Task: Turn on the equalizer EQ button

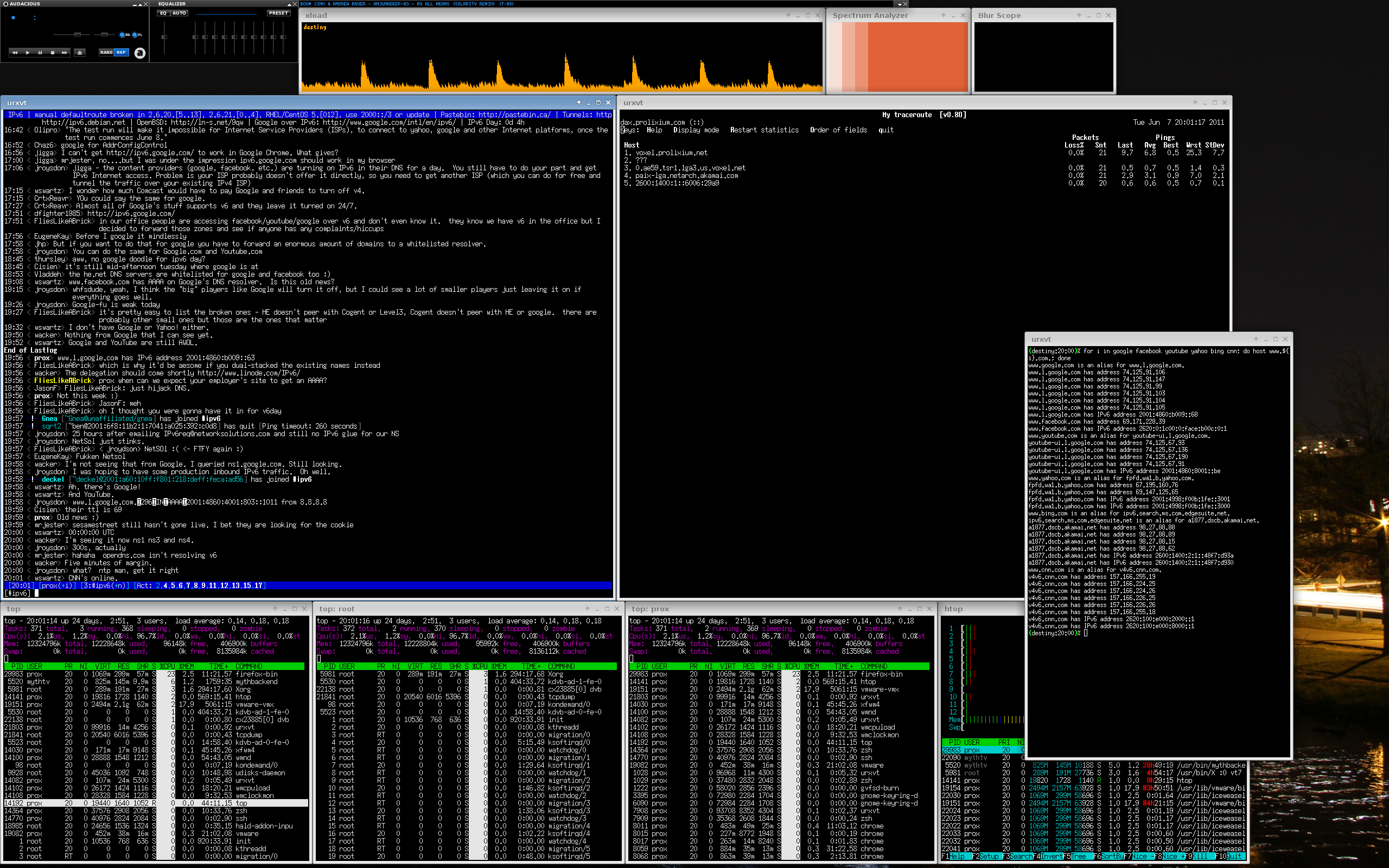Action: click(163, 13)
